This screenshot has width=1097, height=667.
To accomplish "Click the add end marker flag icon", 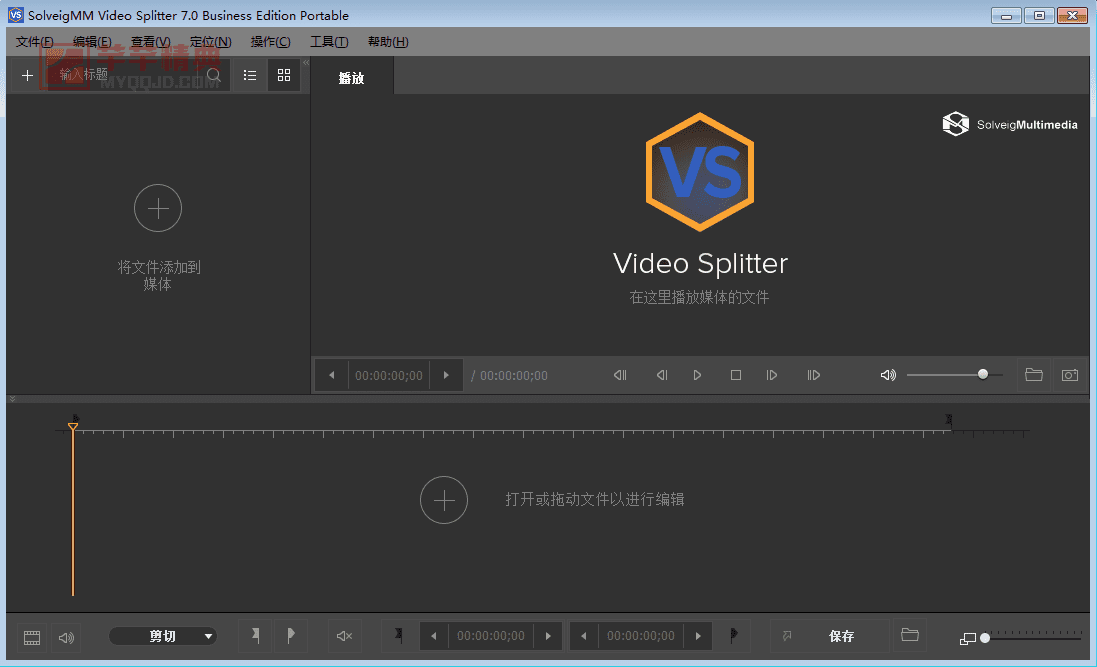I will [290, 636].
